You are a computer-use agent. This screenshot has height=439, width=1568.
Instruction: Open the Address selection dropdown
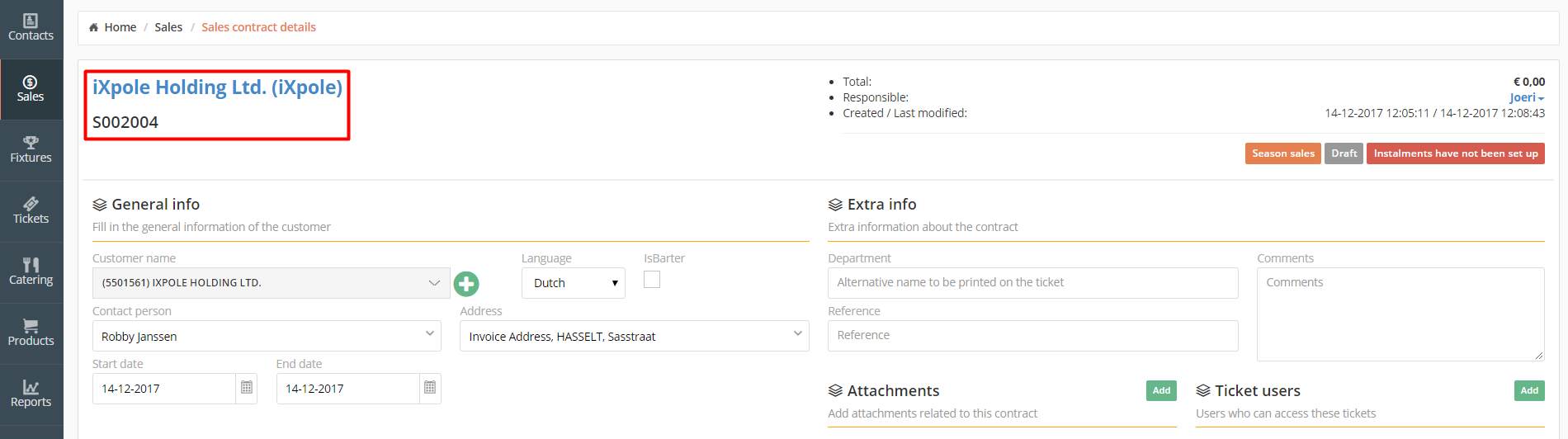tap(635, 336)
